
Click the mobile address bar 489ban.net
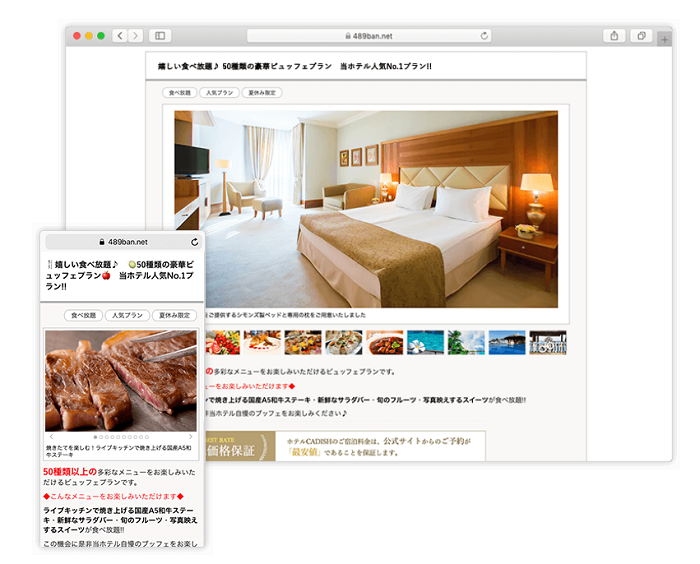[x=124, y=242]
